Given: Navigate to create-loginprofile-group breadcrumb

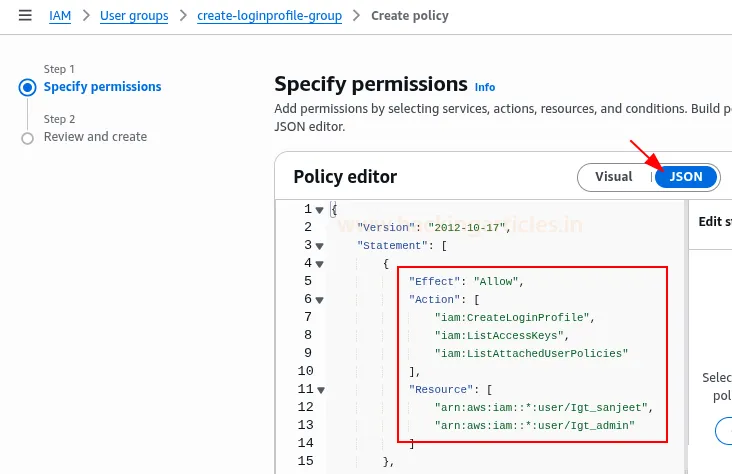Looking at the screenshot, I should pos(269,16).
